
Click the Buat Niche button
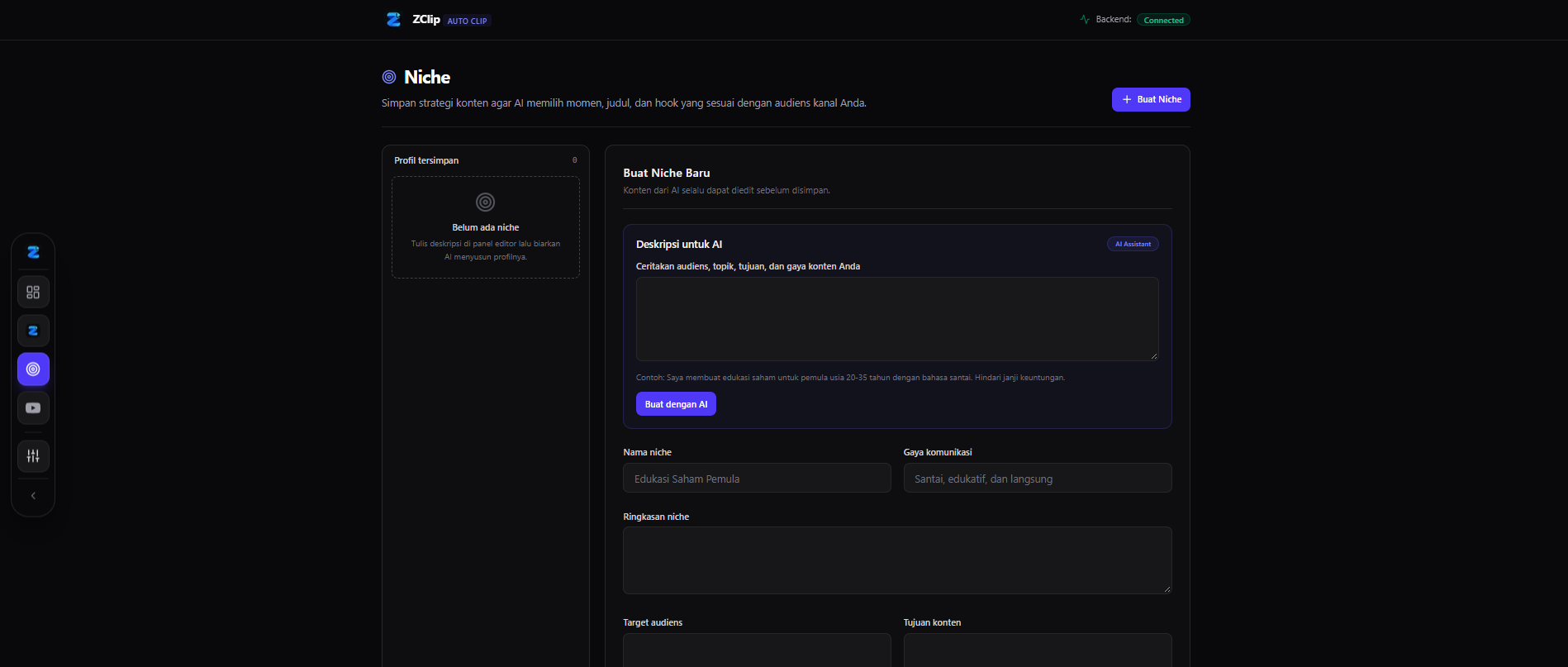click(x=1151, y=99)
